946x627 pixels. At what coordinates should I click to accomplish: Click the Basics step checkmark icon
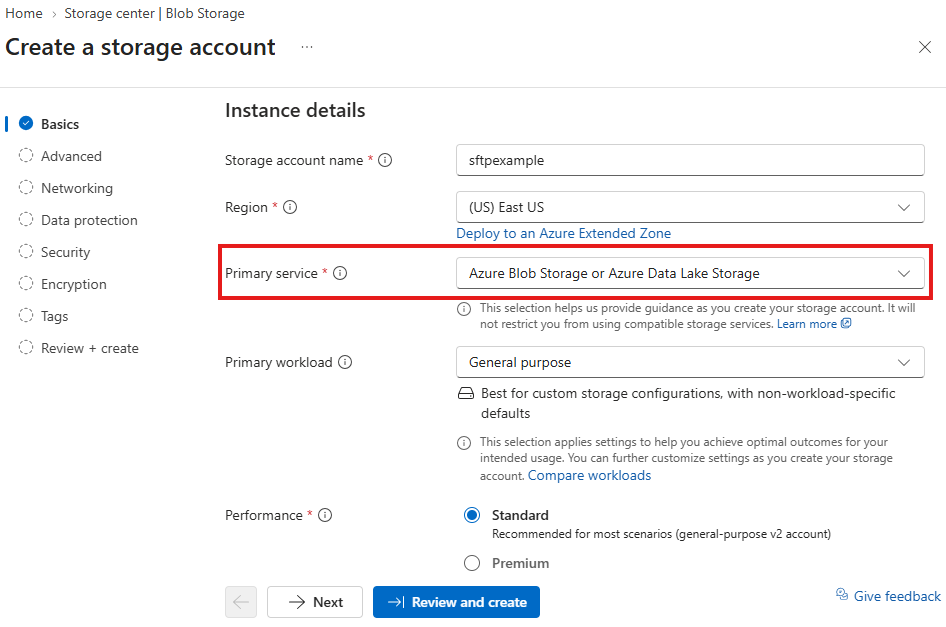click(x=26, y=123)
